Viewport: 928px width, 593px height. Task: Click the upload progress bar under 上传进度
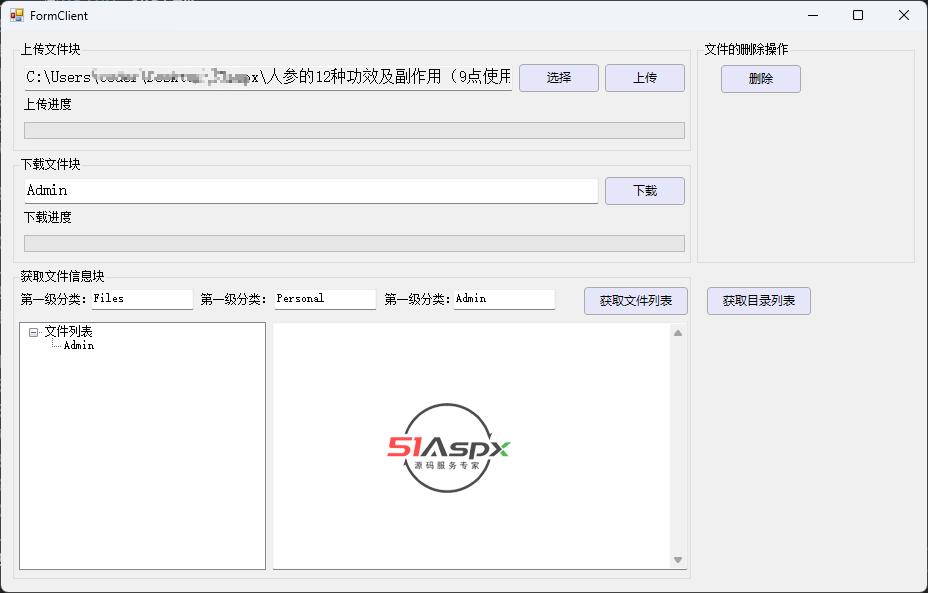click(x=354, y=130)
